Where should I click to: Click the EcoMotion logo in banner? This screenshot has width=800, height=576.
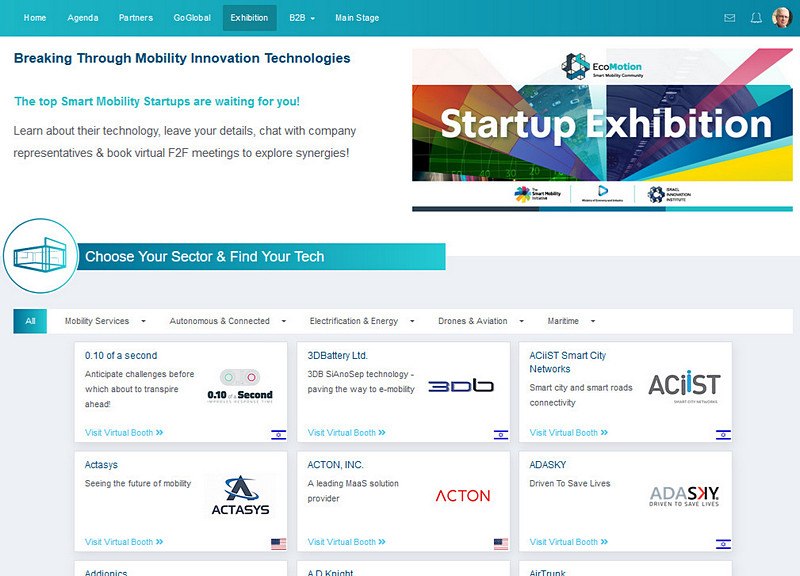(x=602, y=67)
